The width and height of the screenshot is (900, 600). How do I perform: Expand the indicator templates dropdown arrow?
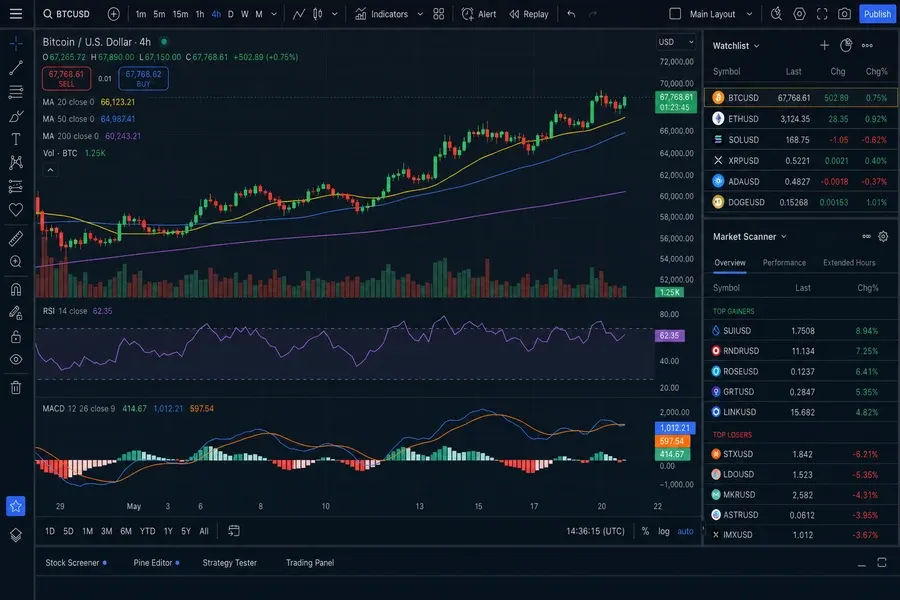pyautogui.click(x=420, y=14)
